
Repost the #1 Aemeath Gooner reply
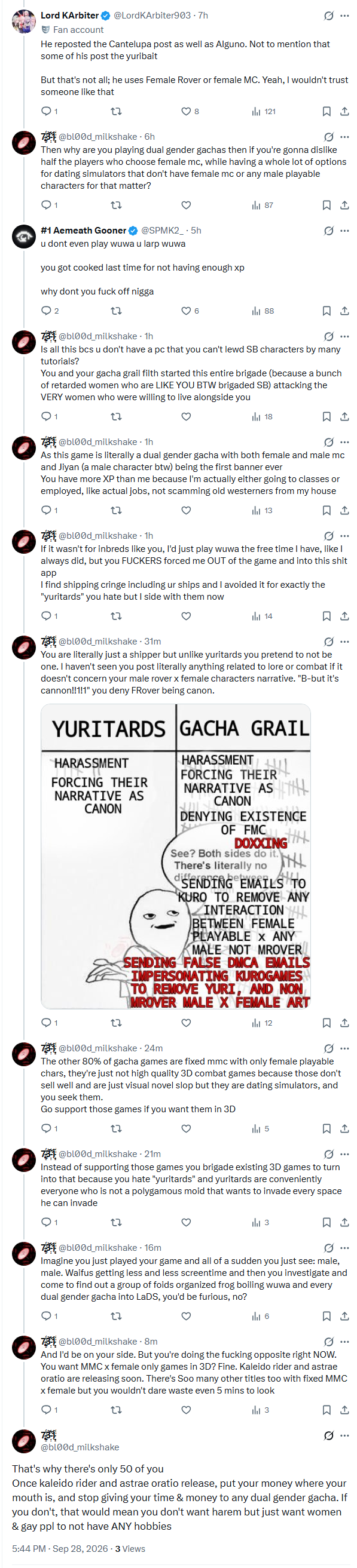pyautogui.click(x=116, y=311)
